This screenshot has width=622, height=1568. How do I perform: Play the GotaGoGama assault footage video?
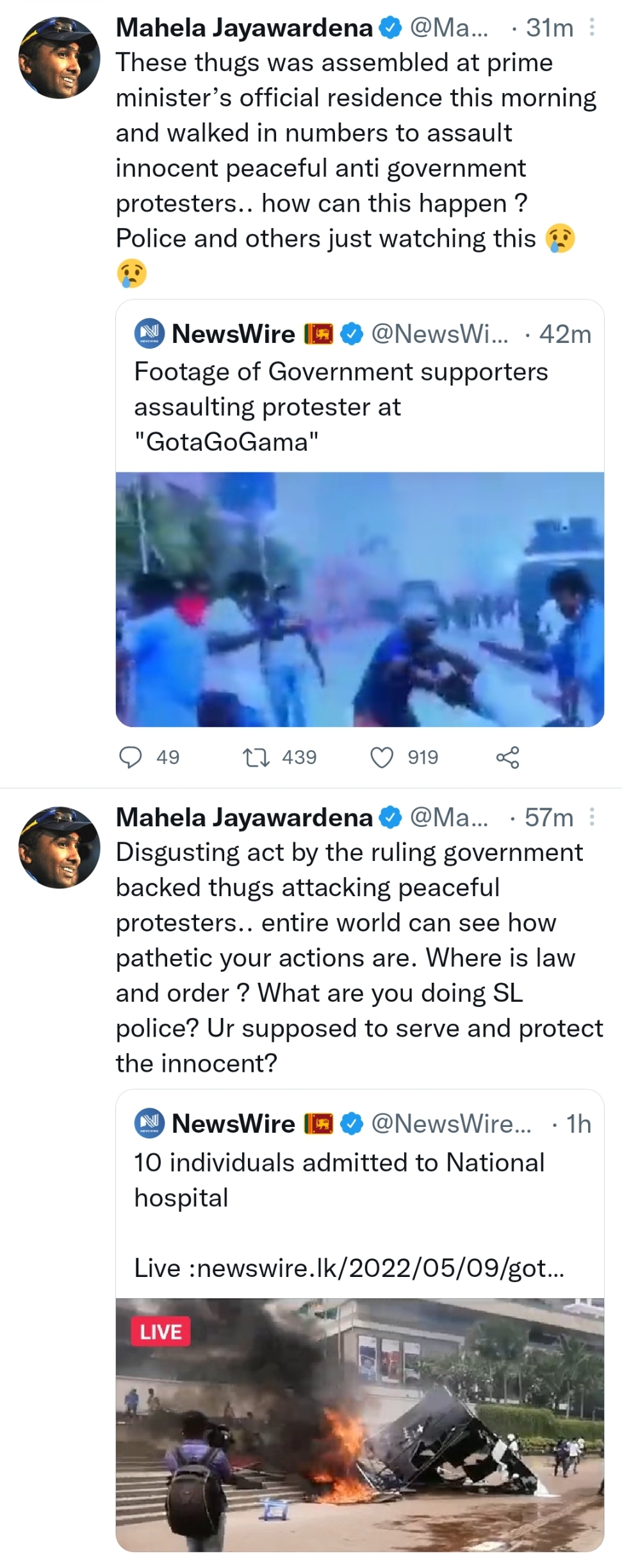tap(360, 599)
